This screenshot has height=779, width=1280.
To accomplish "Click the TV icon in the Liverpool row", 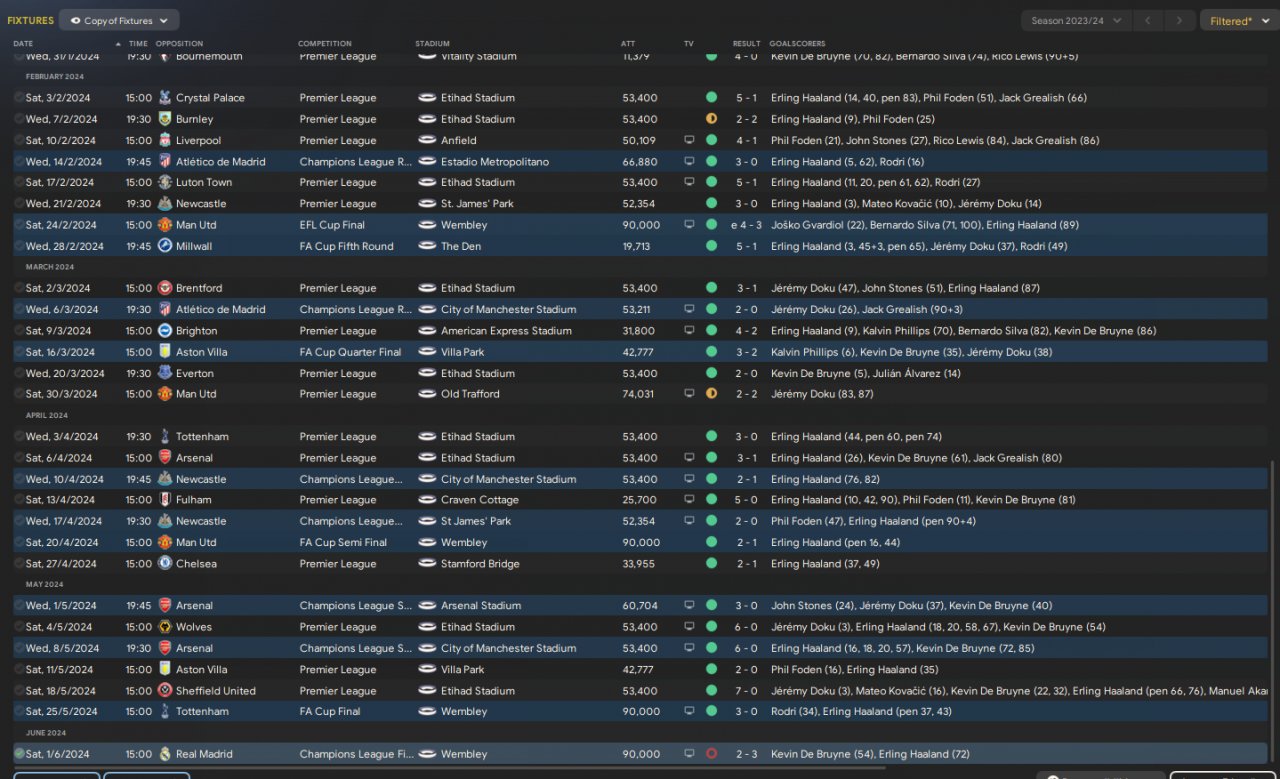I will [689, 141].
